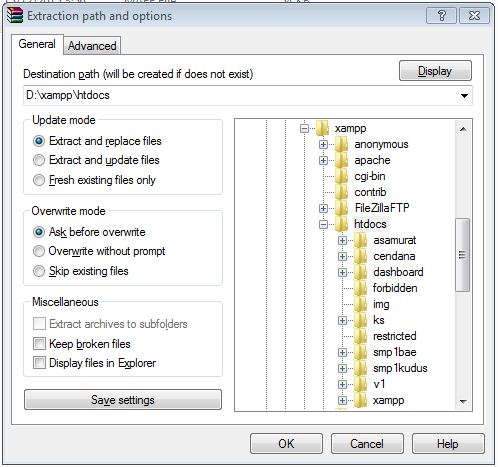Click the img folder icon
This screenshot has height=467, width=498.
[x=361, y=304]
